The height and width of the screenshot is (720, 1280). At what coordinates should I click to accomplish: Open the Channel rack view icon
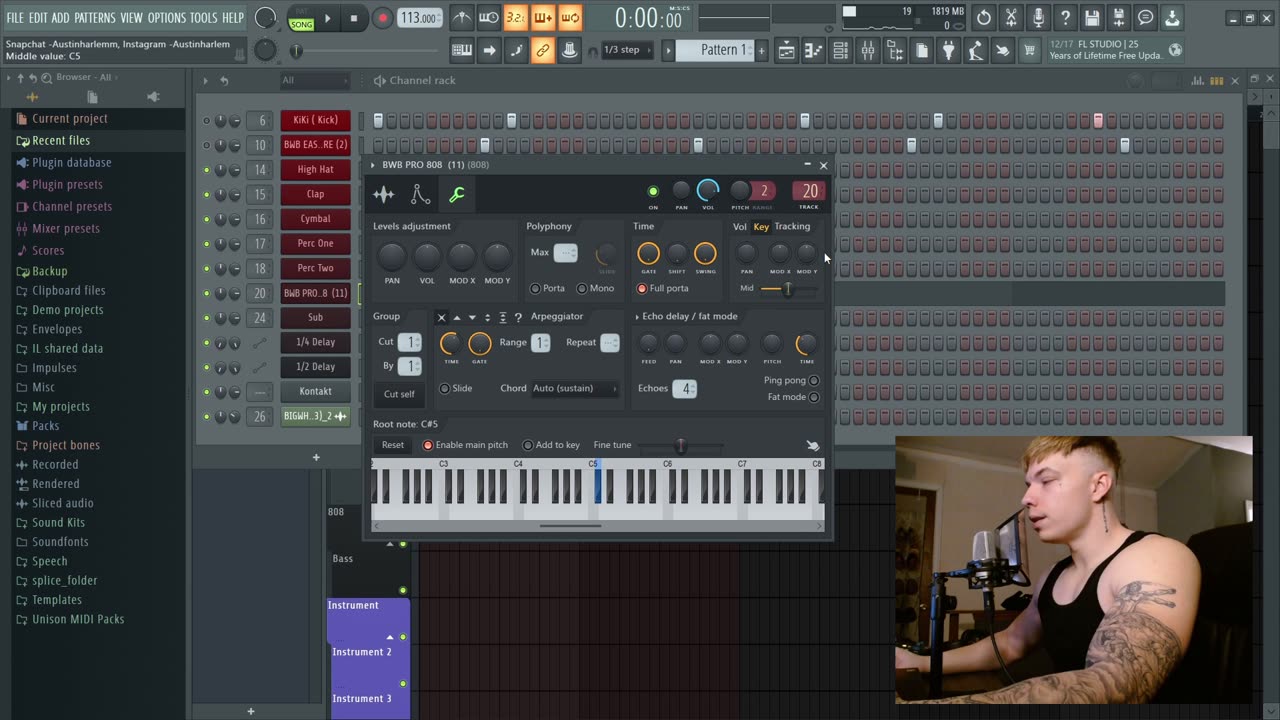841,50
